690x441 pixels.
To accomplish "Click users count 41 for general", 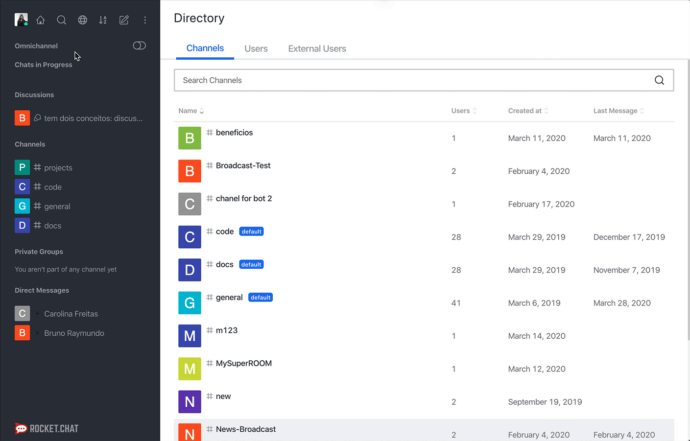I will (456, 303).
